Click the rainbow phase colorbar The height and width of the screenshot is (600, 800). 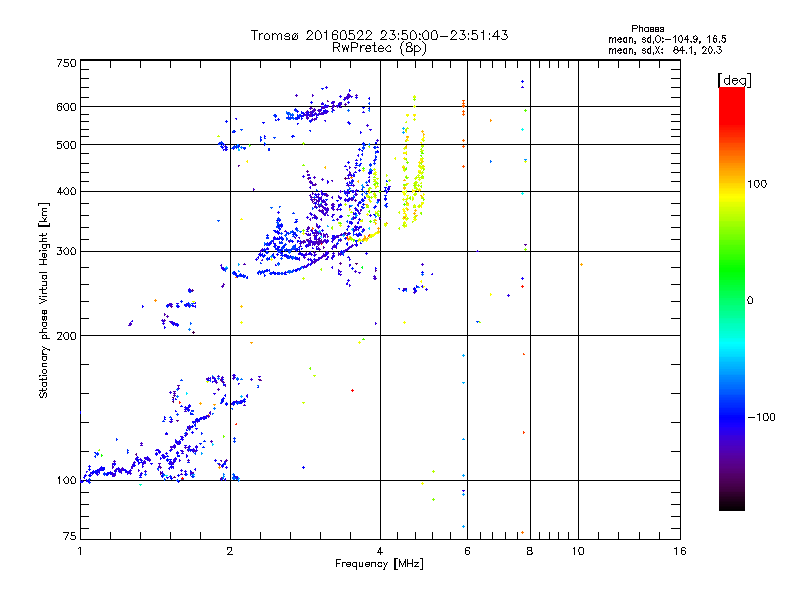click(732, 298)
